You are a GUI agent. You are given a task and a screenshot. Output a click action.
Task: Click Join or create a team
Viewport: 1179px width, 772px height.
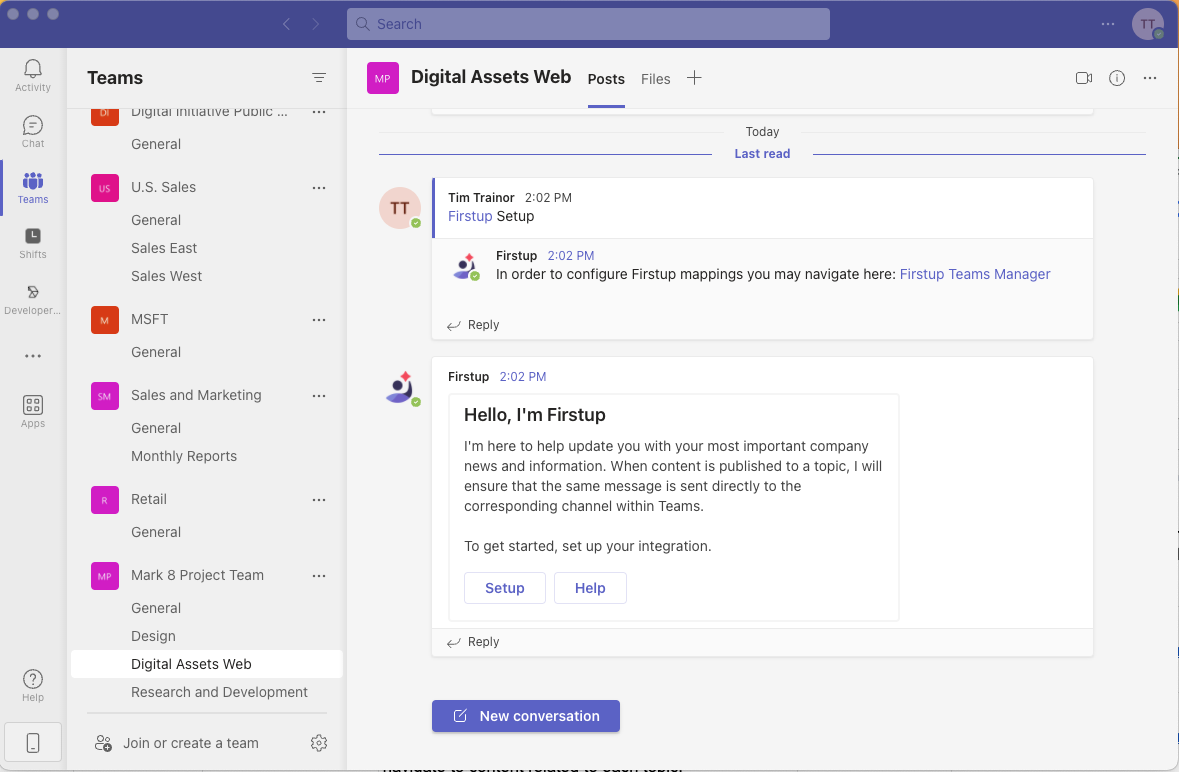(x=177, y=743)
